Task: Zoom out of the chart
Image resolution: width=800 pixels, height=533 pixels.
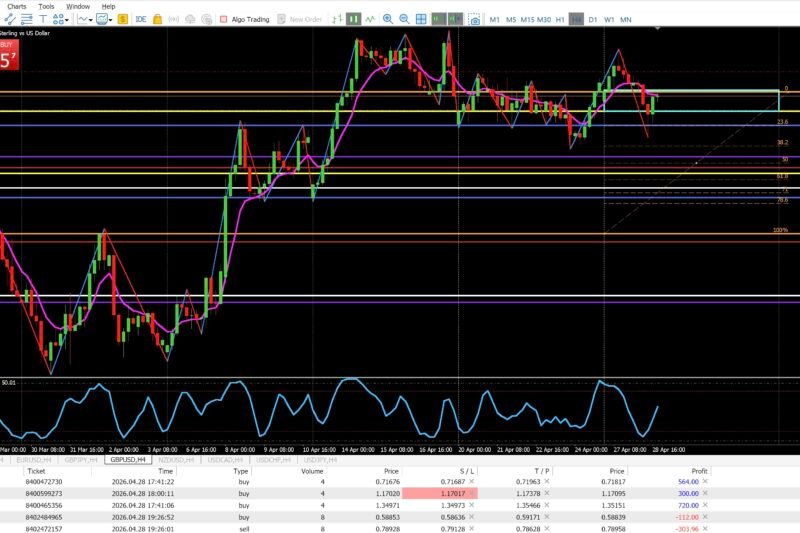Action: pyautogui.click(x=404, y=19)
